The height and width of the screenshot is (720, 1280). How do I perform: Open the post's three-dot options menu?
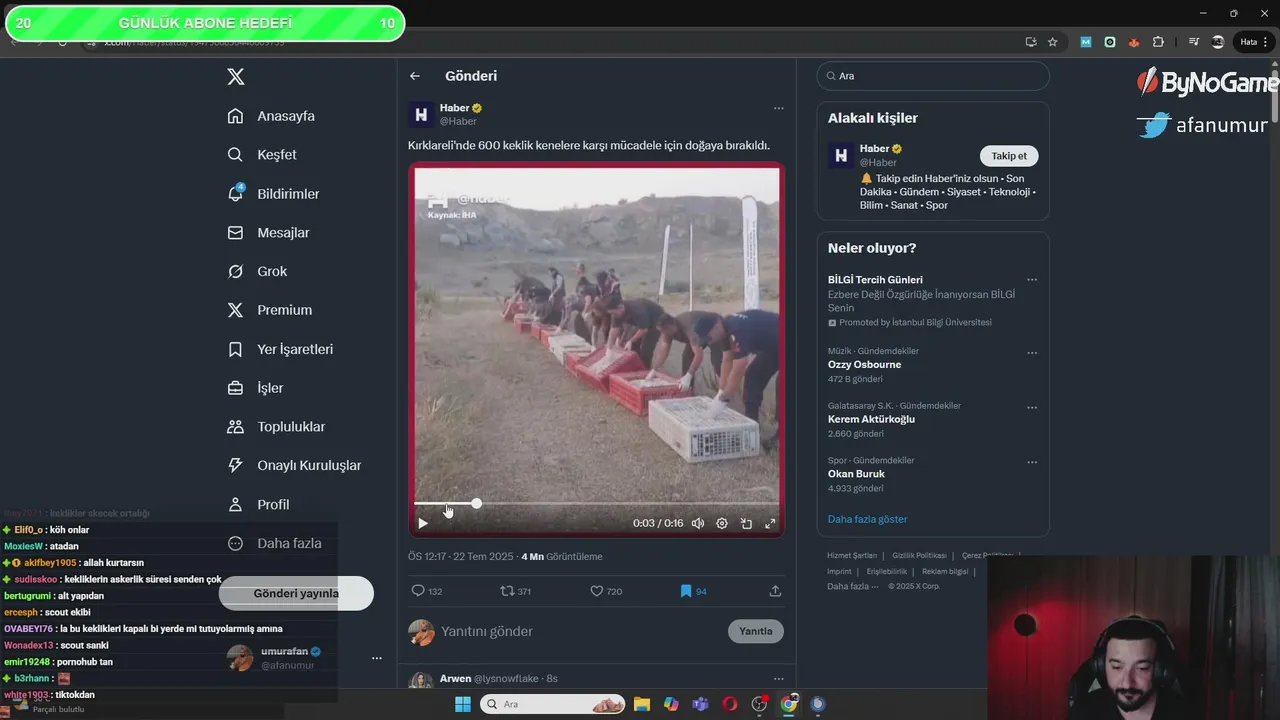[778, 108]
